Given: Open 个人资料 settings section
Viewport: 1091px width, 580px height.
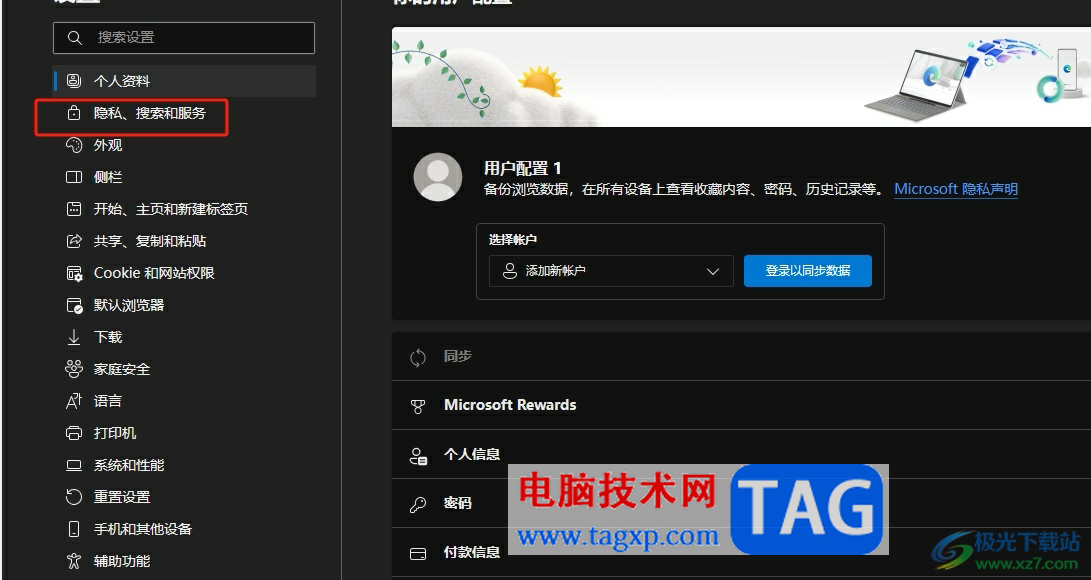Looking at the screenshot, I should [184, 81].
